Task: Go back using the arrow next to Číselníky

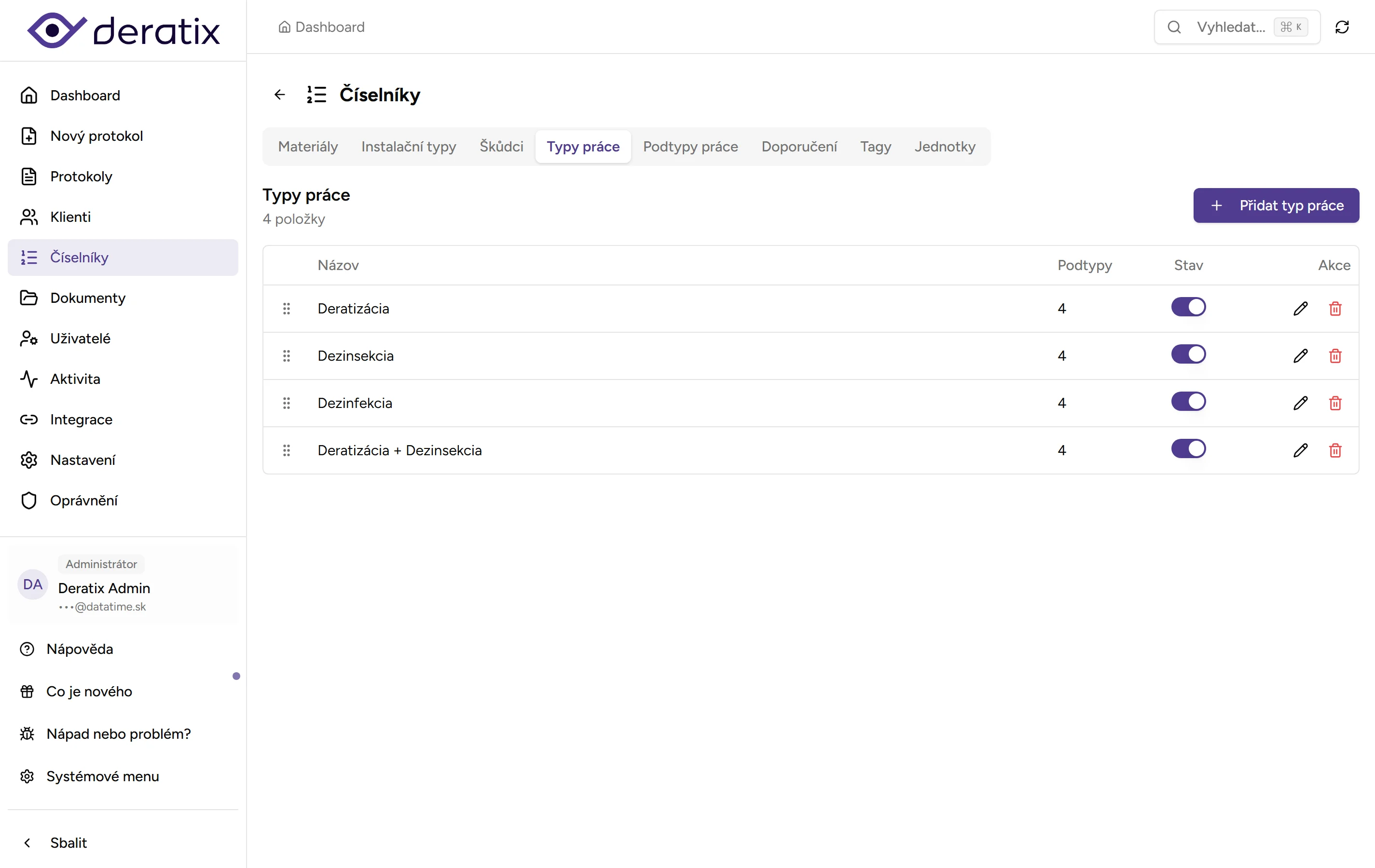Action: pos(279,95)
